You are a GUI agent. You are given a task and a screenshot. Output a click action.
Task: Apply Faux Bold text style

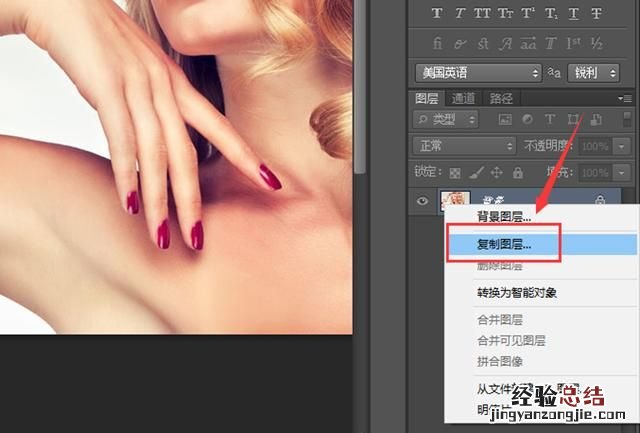[x=437, y=13]
